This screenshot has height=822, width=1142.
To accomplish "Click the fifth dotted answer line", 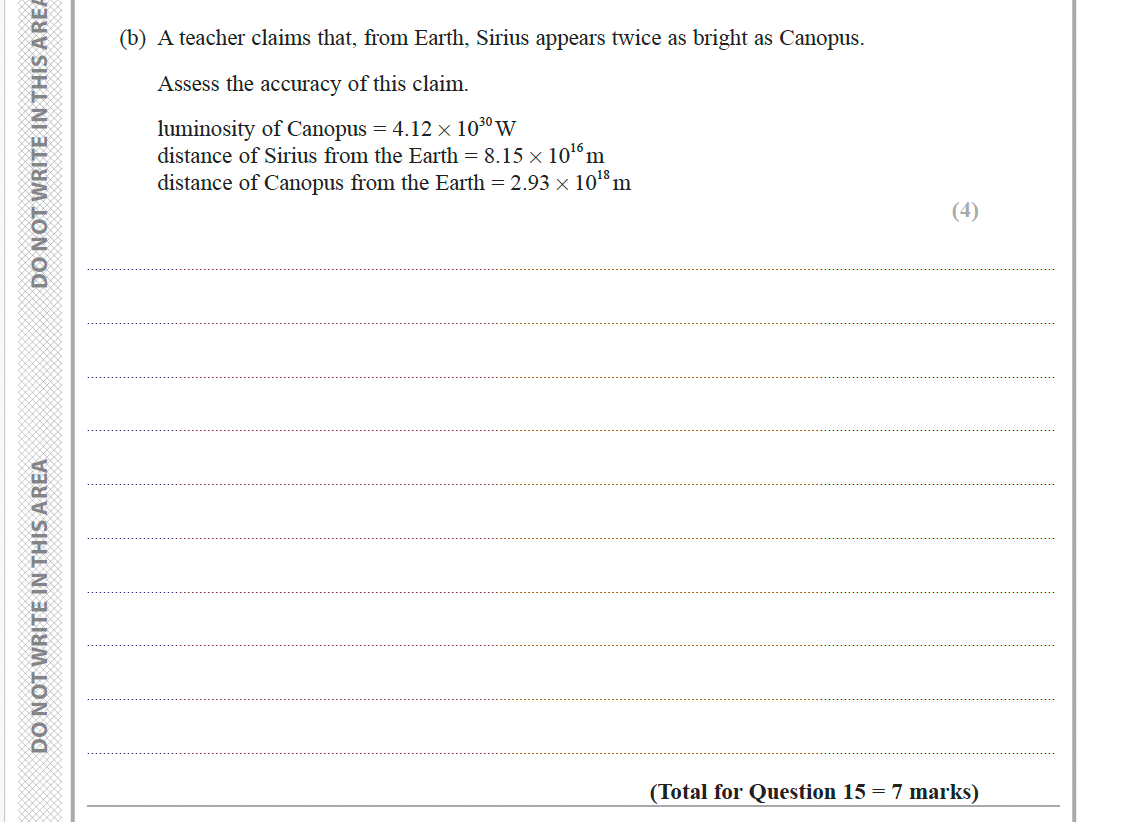I will tap(570, 485).
